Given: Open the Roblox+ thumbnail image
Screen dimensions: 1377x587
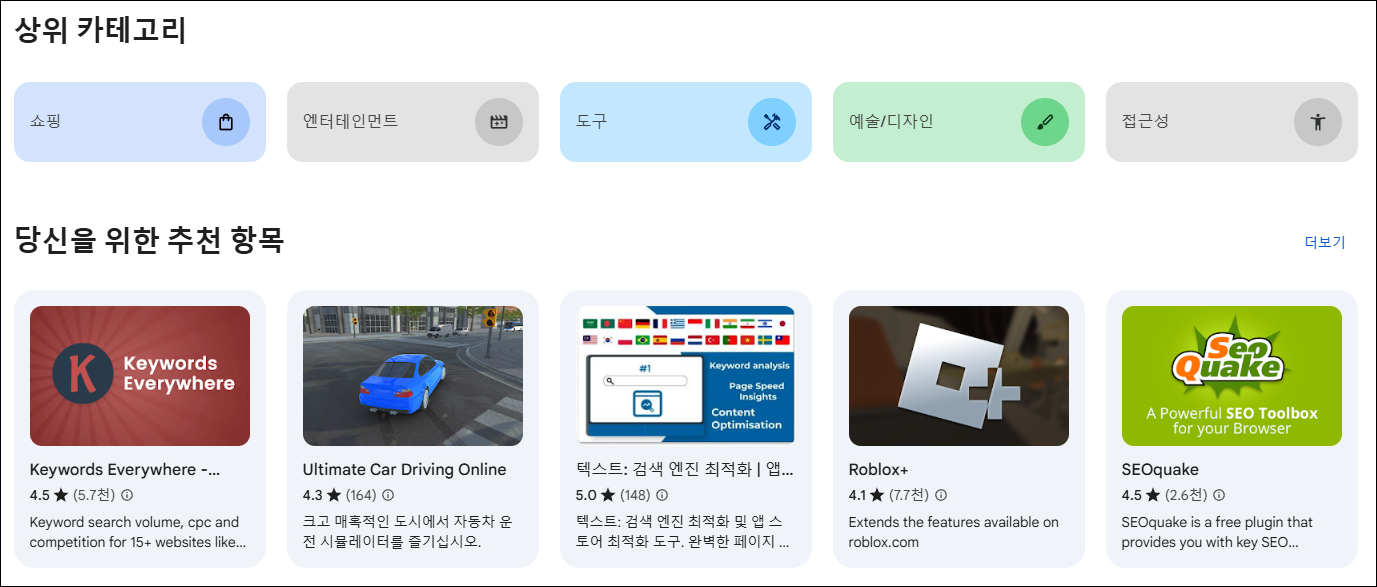Looking at the screenshot, I should [x=959, y=376].
